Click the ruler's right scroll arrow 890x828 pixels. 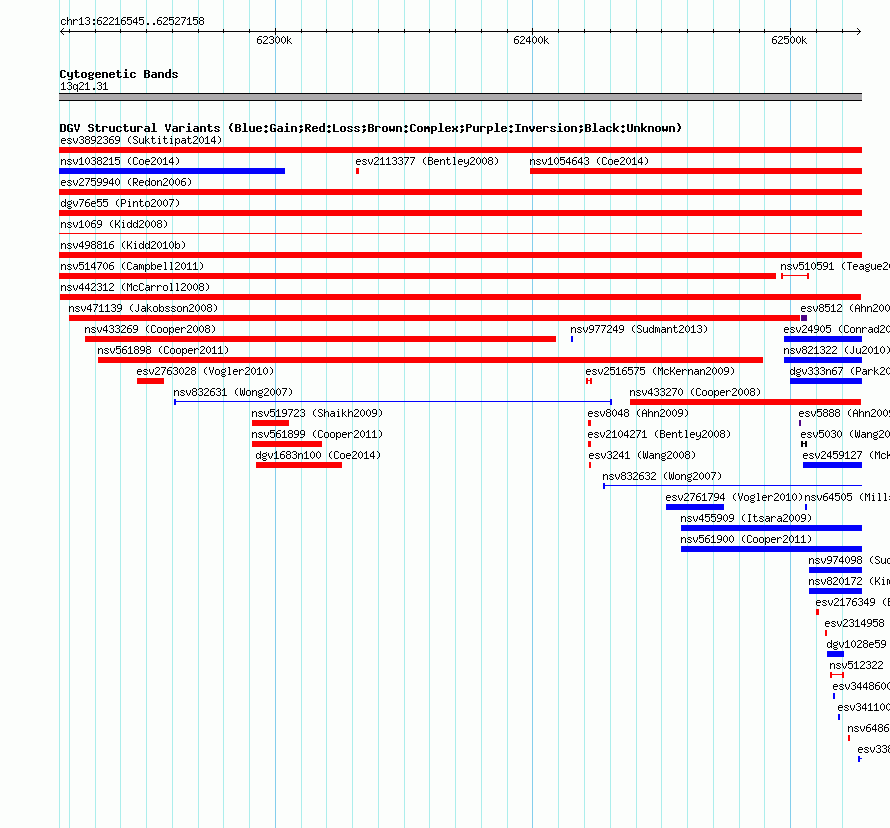(x=859, y=31)
